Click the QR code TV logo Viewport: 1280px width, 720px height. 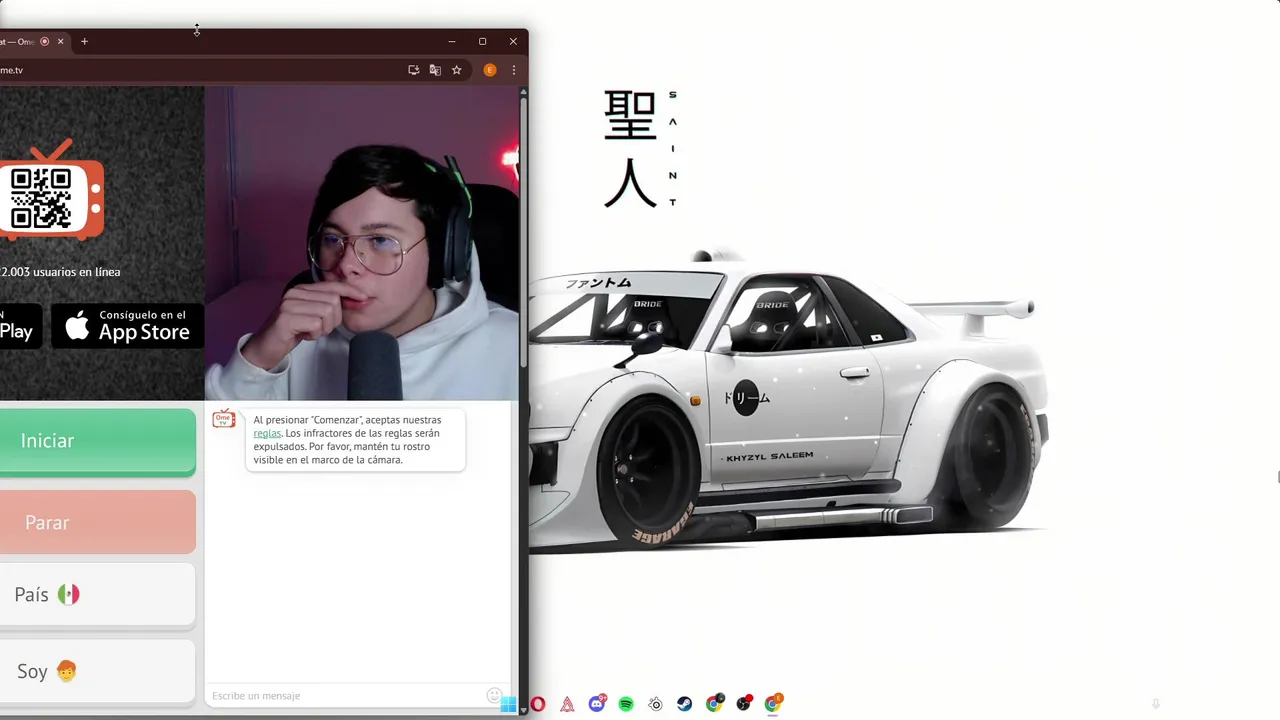click(x=50, y=190)
